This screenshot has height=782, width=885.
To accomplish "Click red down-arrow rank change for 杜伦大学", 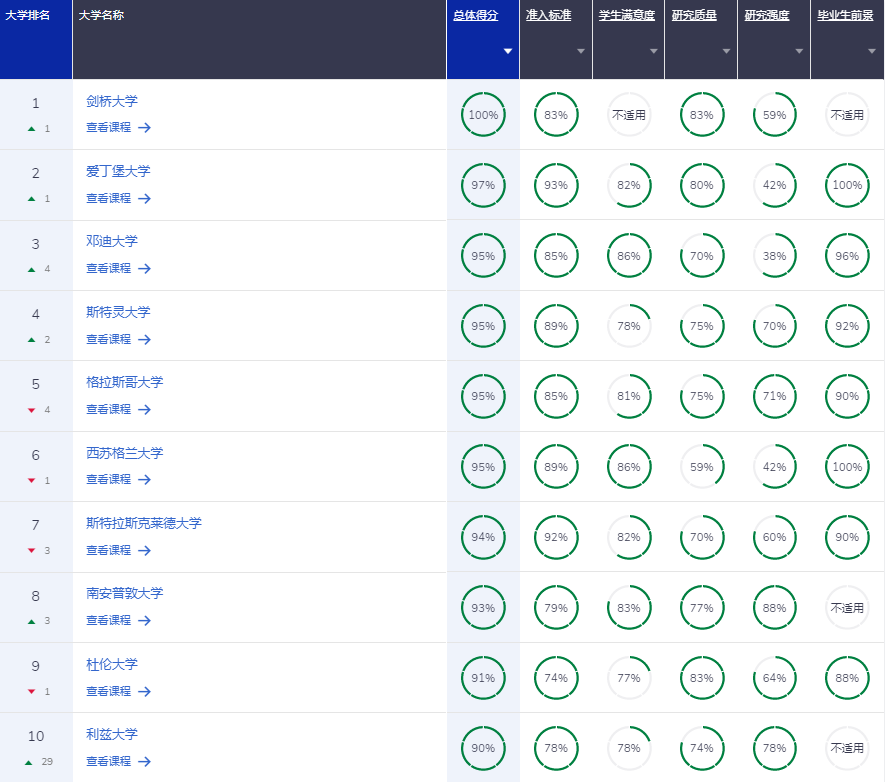I will click(32, 692).
